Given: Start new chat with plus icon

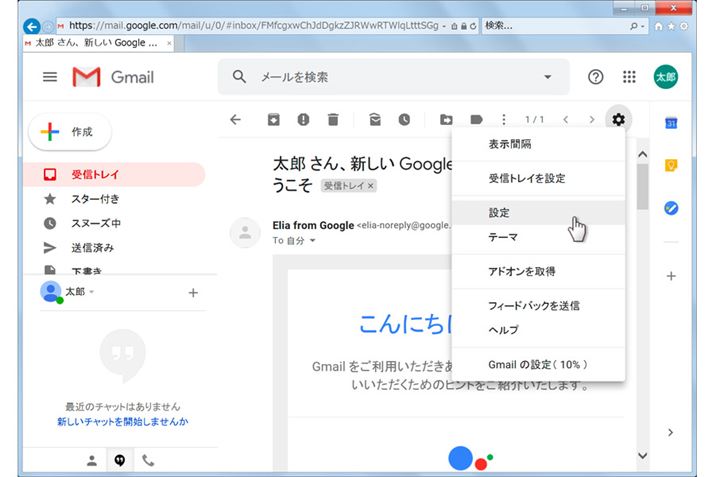Looking at the screenshot, I should (193, 293).
